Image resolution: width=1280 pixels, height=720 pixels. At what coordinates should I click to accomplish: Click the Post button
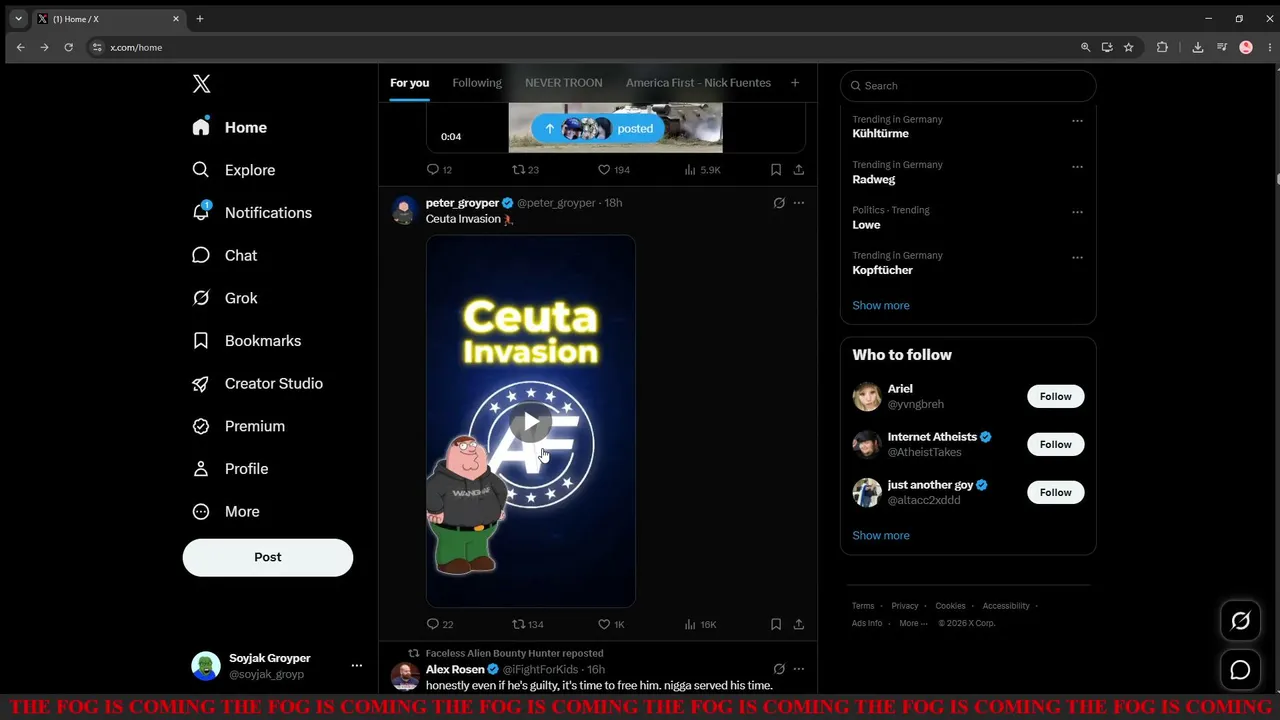click(268, 557)
